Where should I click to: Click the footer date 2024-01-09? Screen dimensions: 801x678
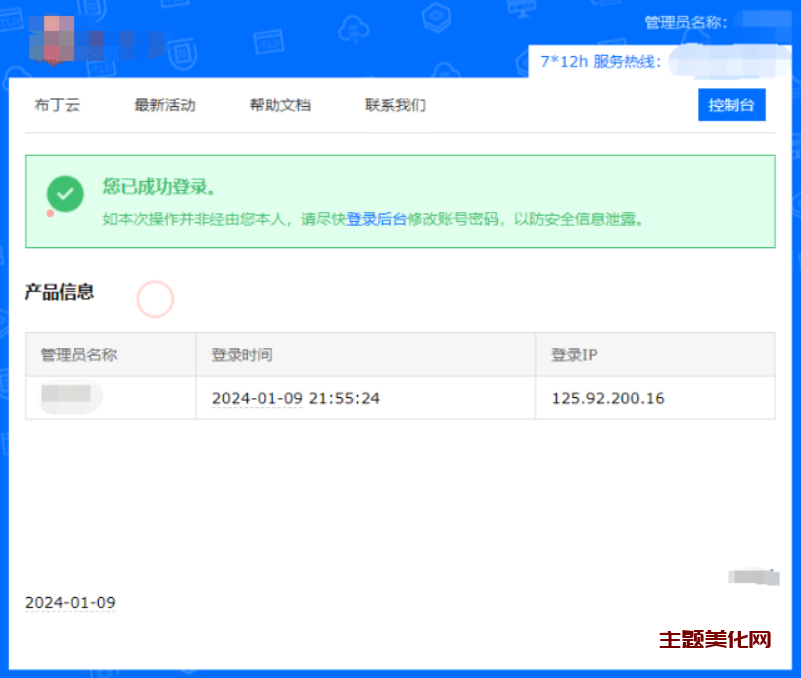[x=70, y=602]
